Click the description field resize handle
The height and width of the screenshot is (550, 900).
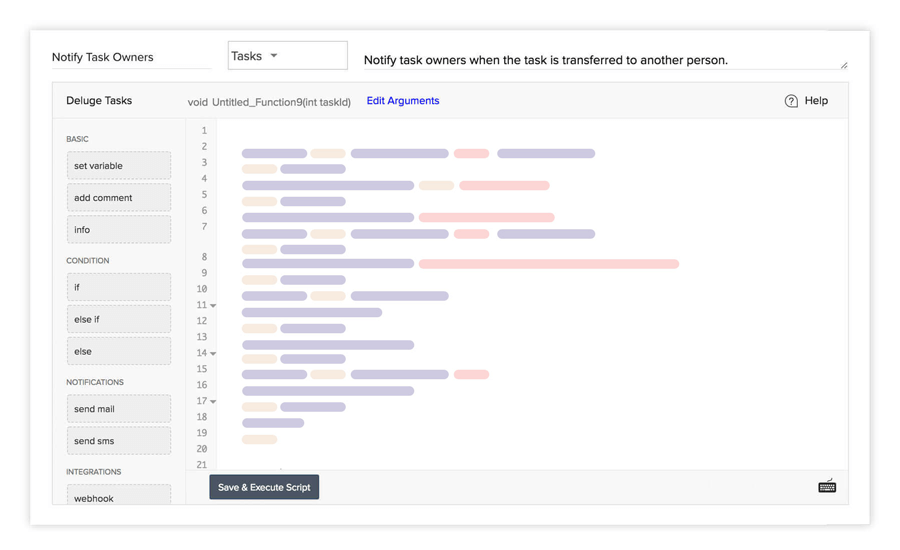[x=844, y=66]
